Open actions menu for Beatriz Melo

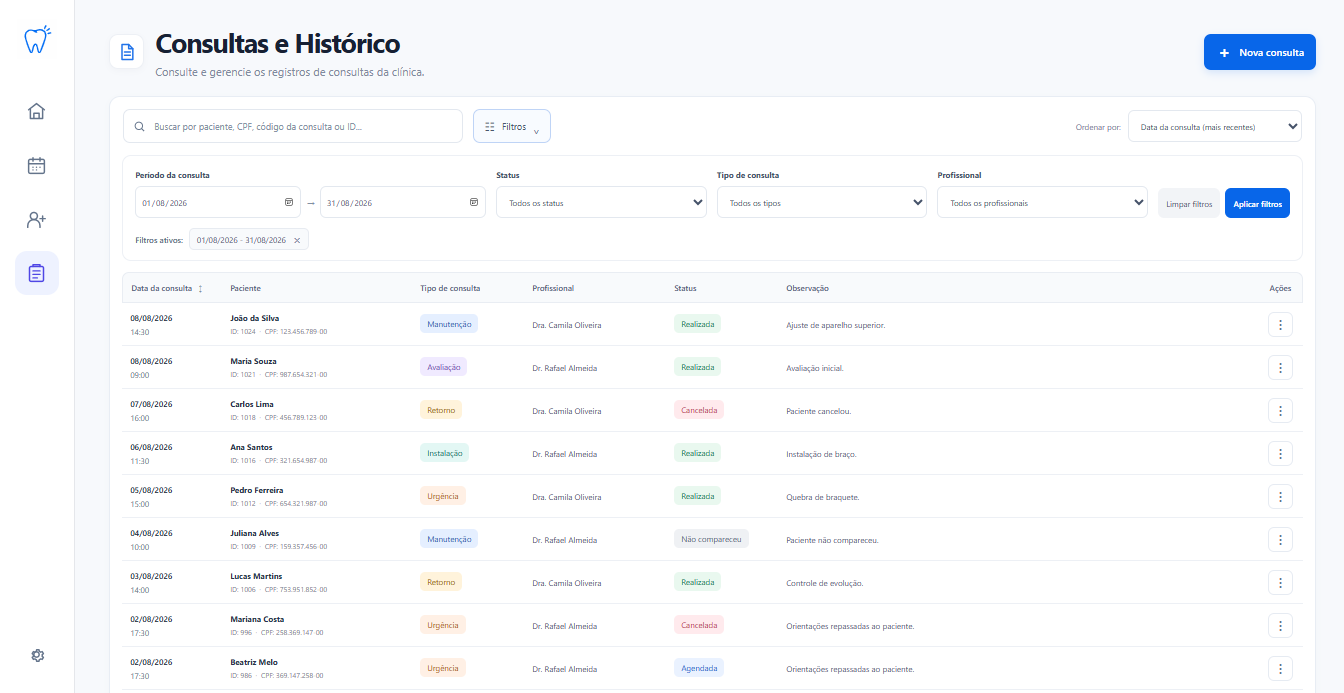pyautogui.click(x=1280, y=669)
